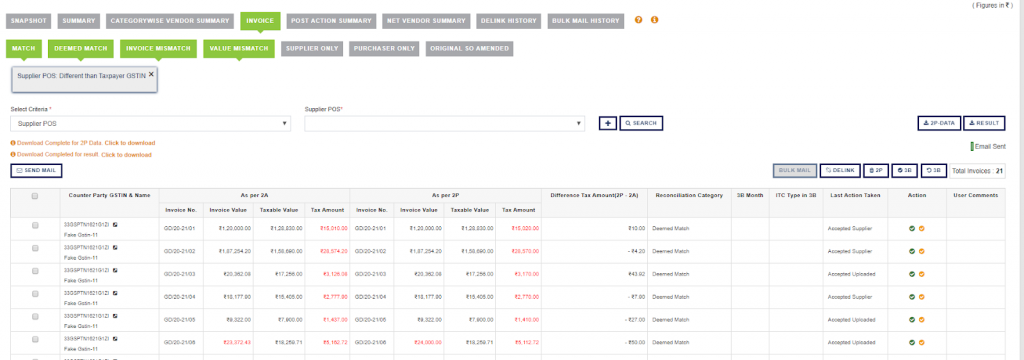Click orange action icon for invoice GD/20-21/06
This screenshot has height=360, width=1024.
tap(921, 342)
